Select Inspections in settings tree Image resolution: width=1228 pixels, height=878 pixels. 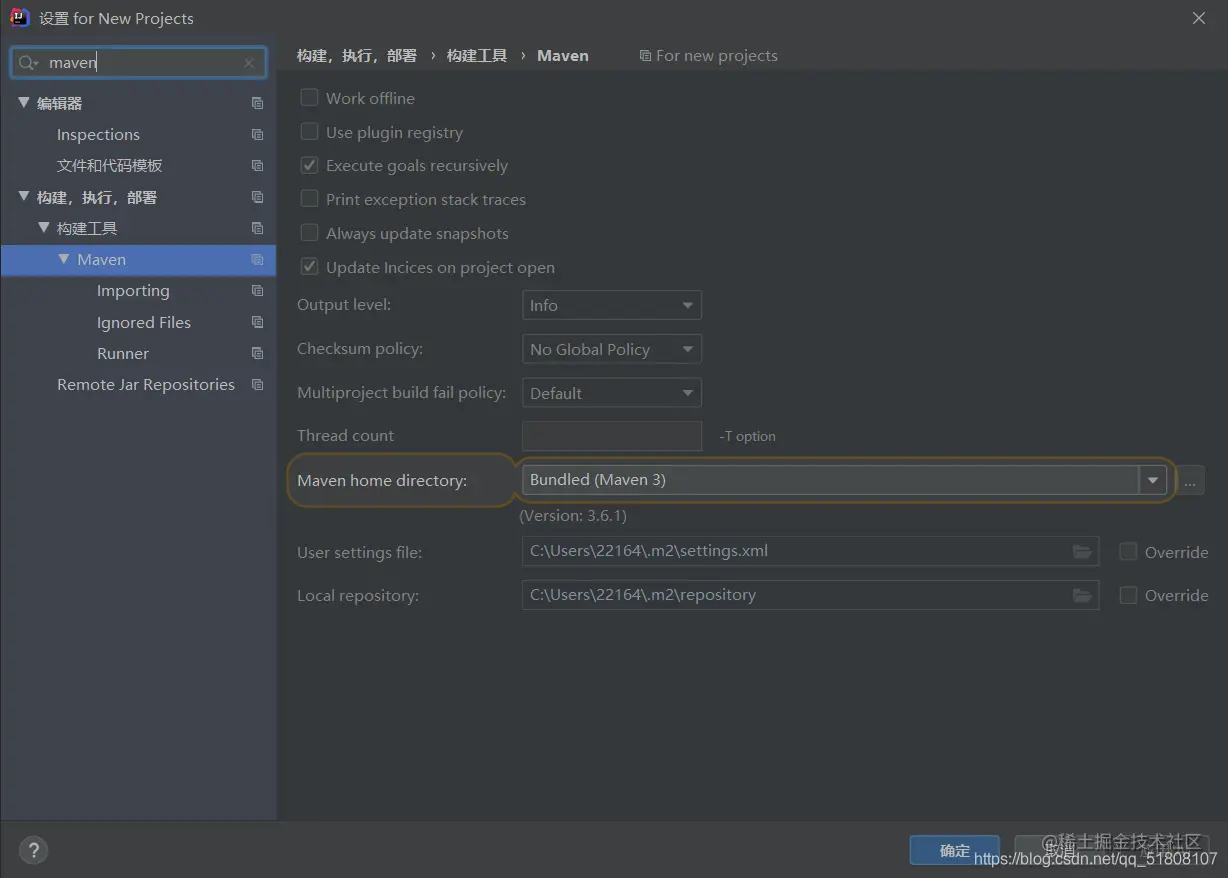(98, 134)
